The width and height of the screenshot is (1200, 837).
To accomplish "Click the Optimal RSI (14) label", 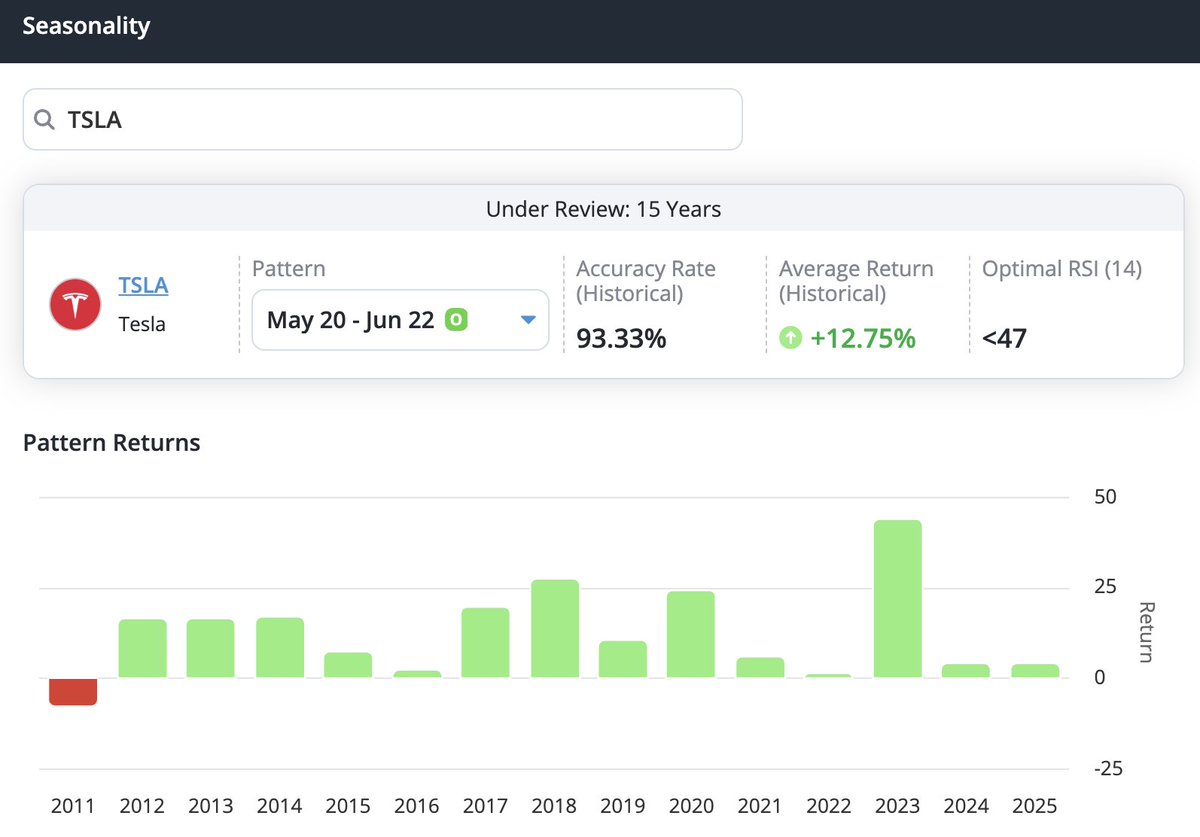I will pos(1062,268).
